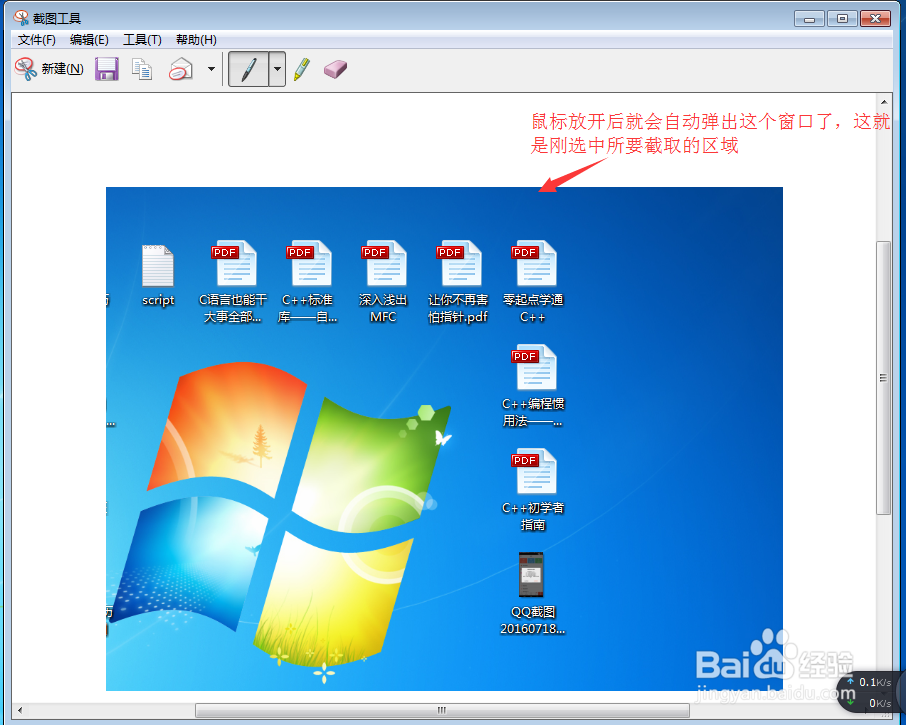
Task: Copy the snip with the copy icon
Action: point(141,68)
